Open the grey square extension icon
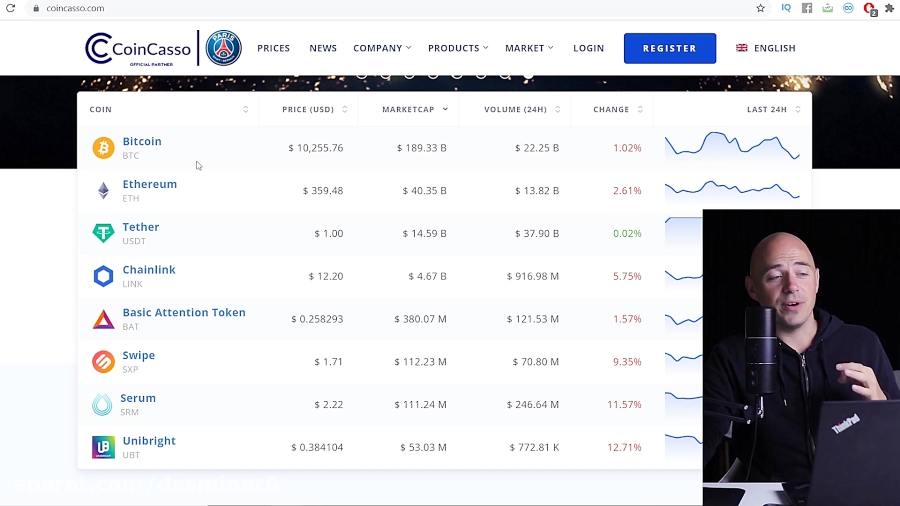The height and width of the screenshot is (506, 900). 807,8
